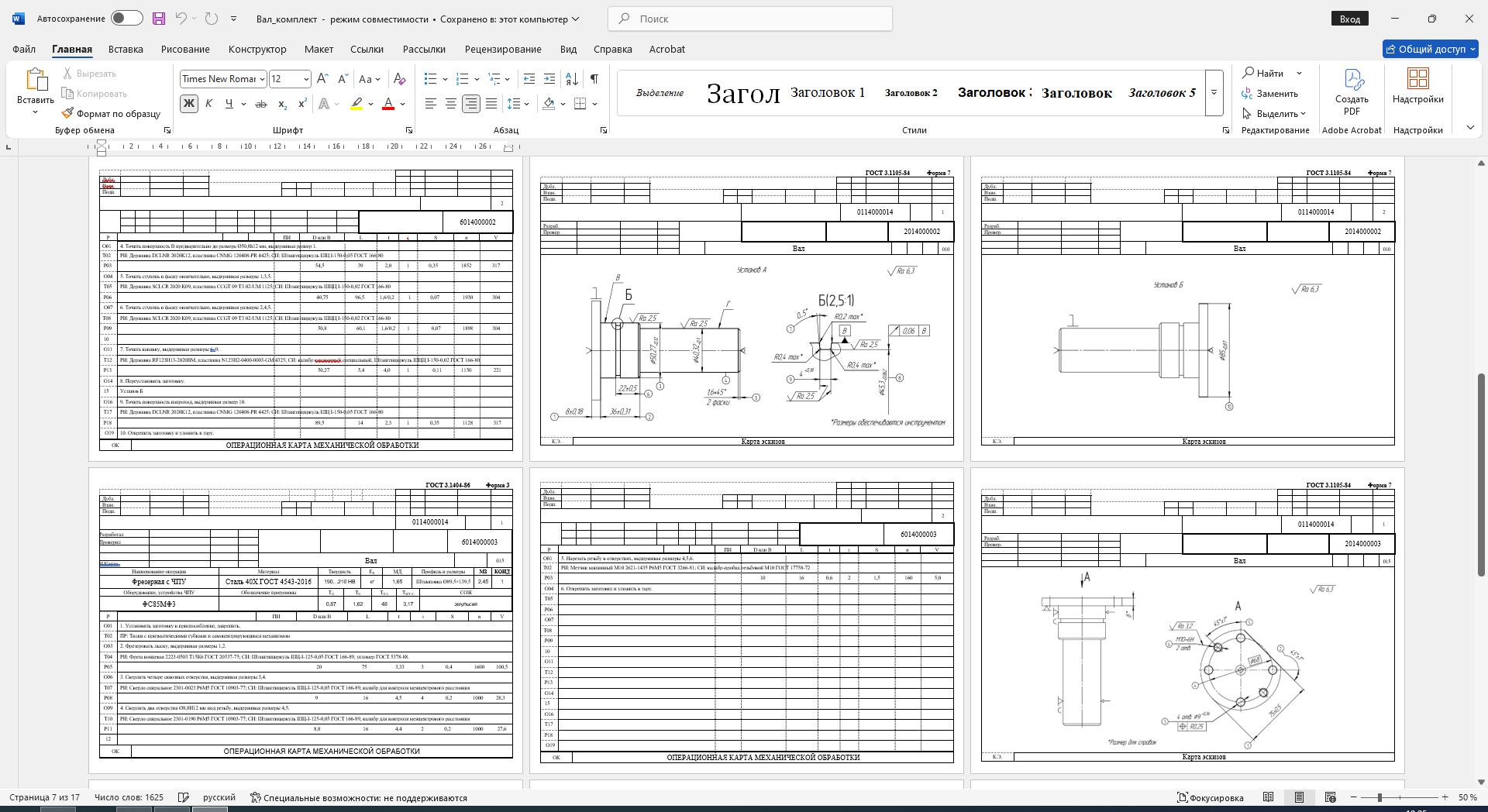Toggle the Autosave switch
This screenshot has height=812, width=1488.
[126, 19]
